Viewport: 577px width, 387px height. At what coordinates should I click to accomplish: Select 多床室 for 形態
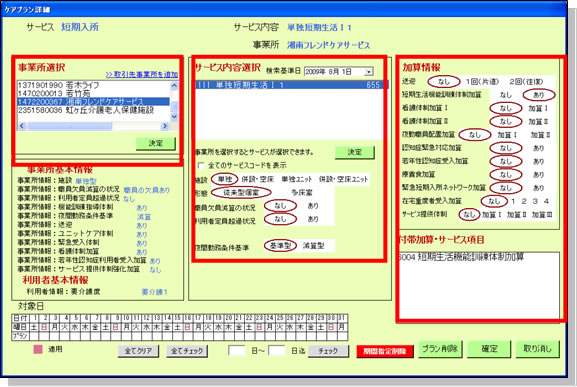[x=302, y=192]
